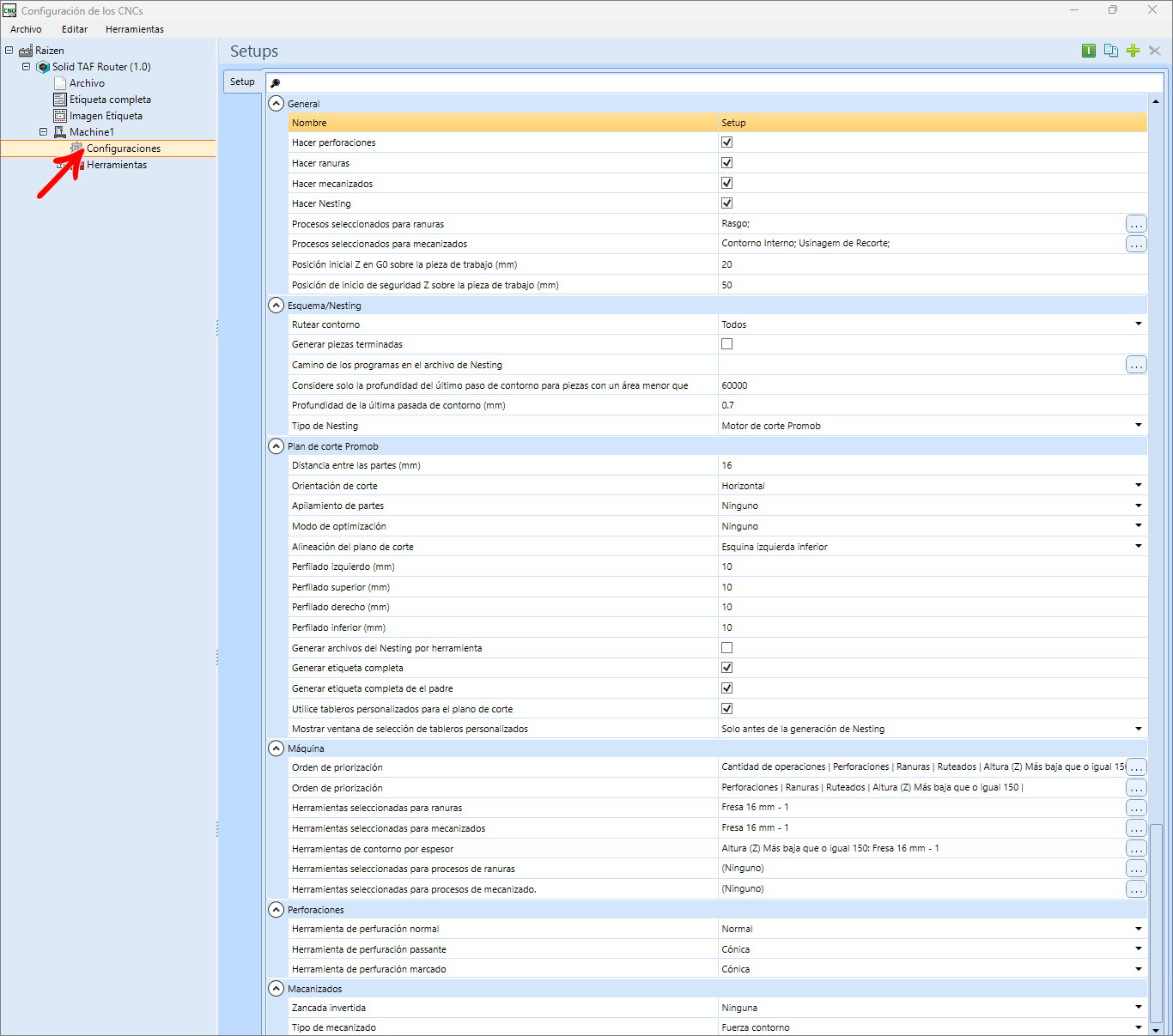
Task: Click the Machine1 CNC machine icon
Action: (x=60, y=132)
